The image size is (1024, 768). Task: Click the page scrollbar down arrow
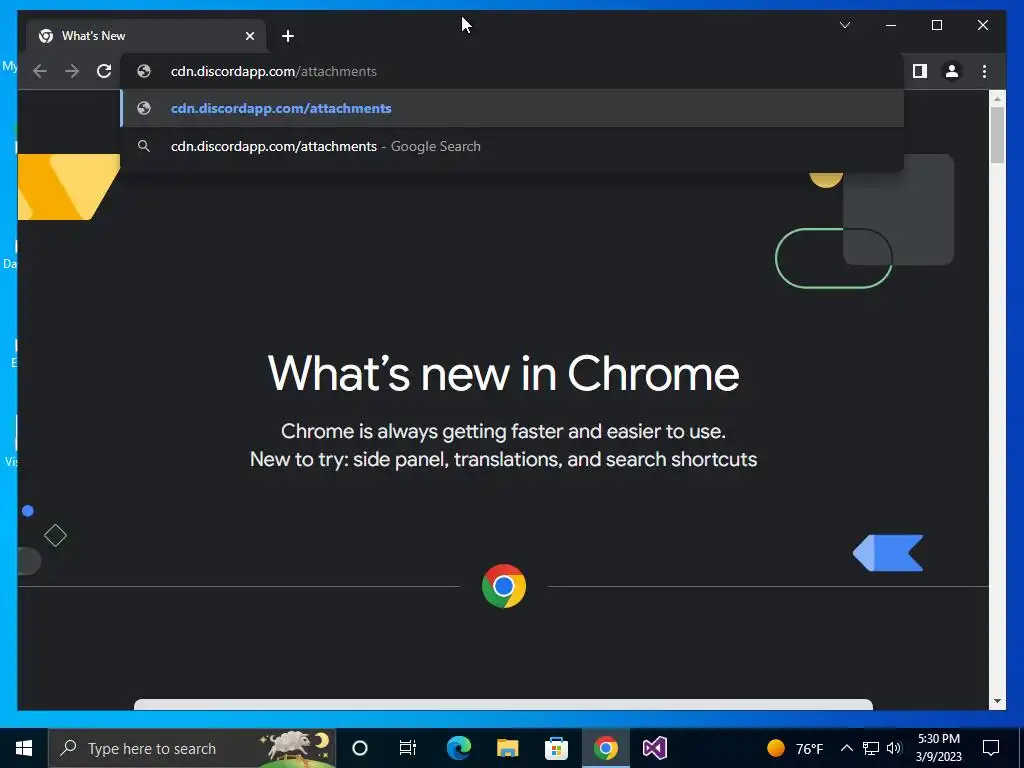(997, 701)
